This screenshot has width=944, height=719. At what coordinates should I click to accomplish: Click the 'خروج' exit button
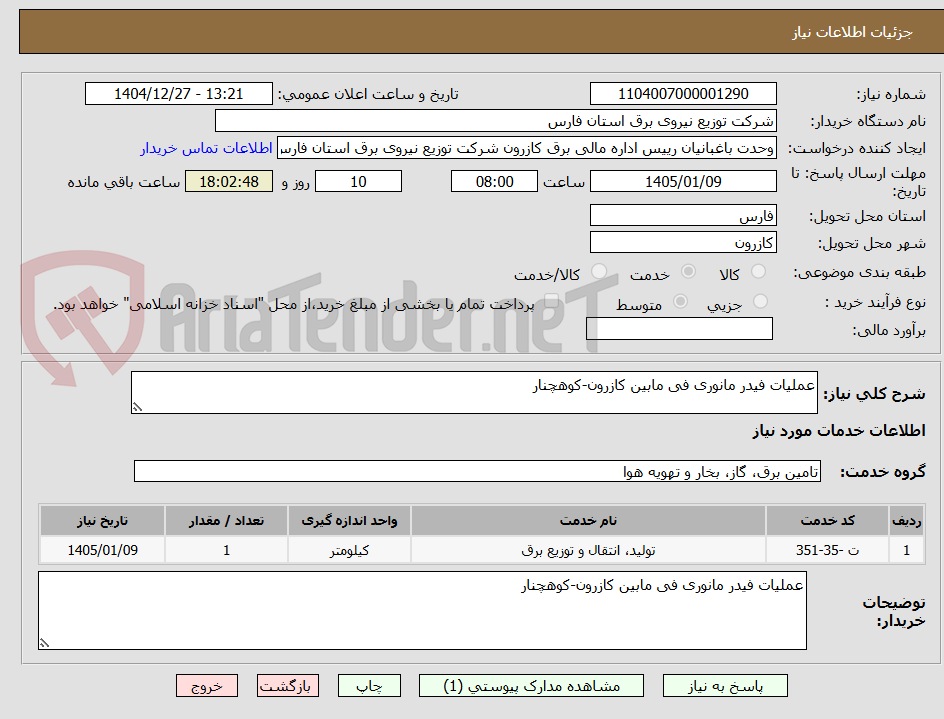206,686
